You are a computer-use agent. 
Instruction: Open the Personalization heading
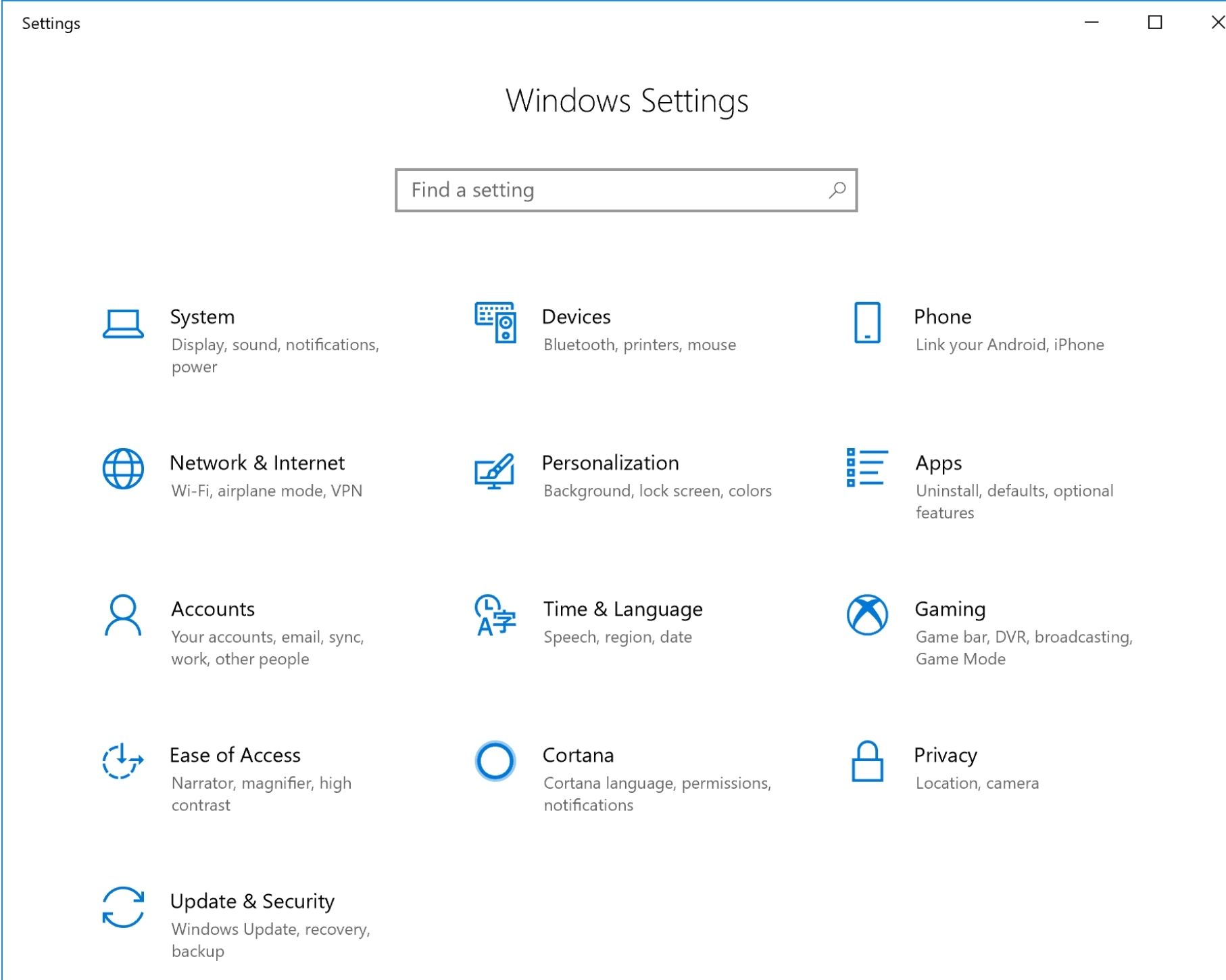point(610,463)
